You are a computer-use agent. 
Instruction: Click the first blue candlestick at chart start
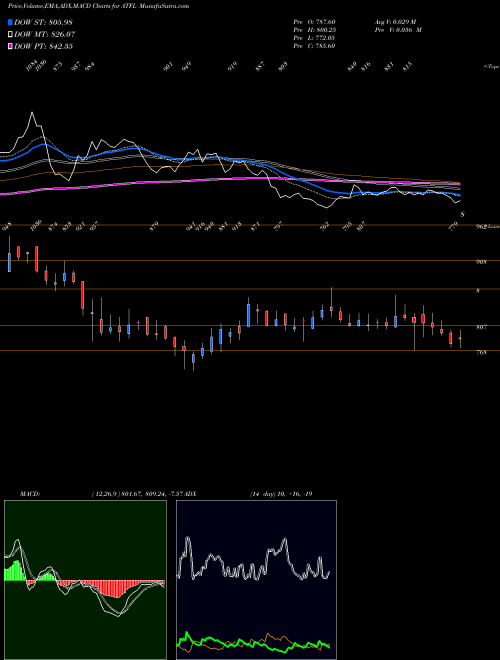9,262
